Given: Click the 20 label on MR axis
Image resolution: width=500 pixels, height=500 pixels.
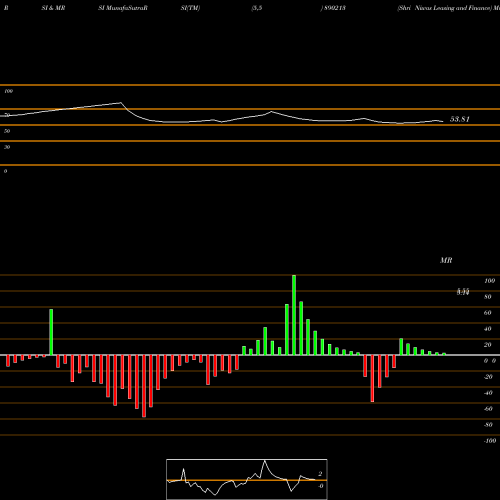Looking at the screenshot, I should tap(488, 345).
